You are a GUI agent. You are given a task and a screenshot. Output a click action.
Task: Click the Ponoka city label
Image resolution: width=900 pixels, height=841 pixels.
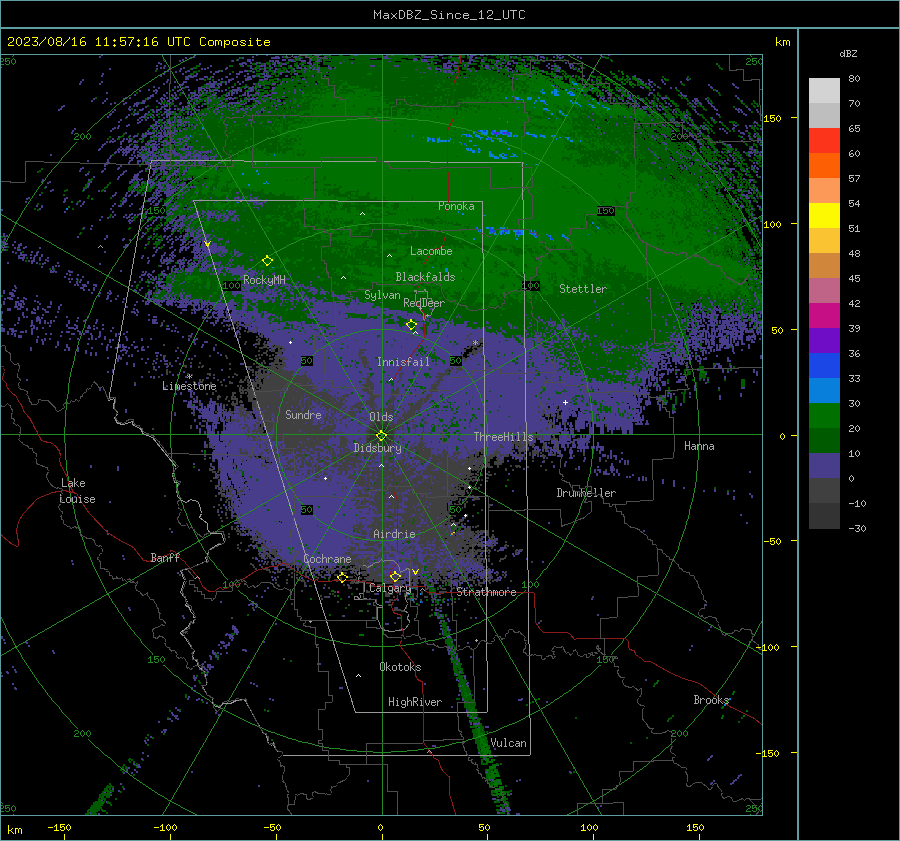point(456,206)
